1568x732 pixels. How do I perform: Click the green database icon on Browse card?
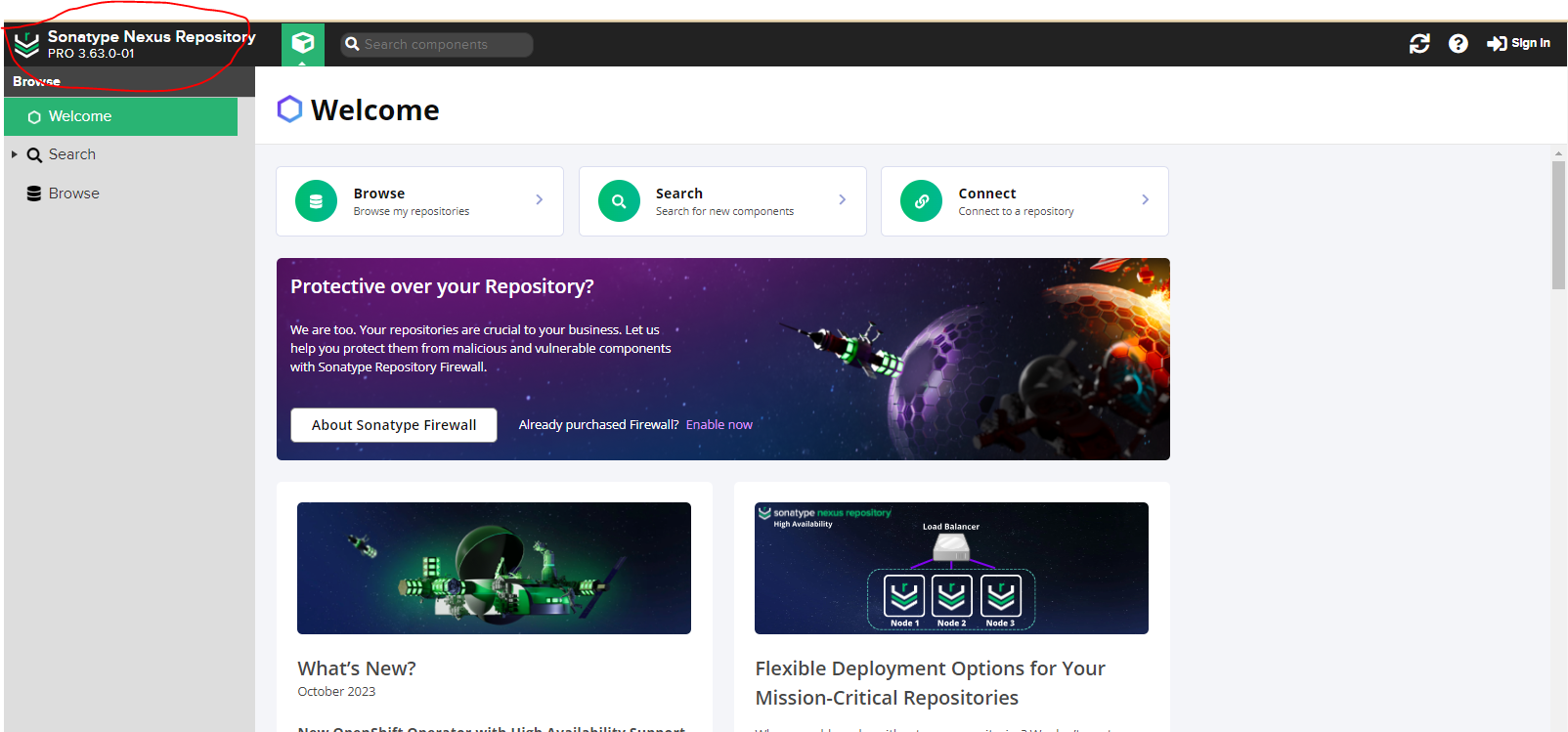pyautogui.click(x=316, y=201)
